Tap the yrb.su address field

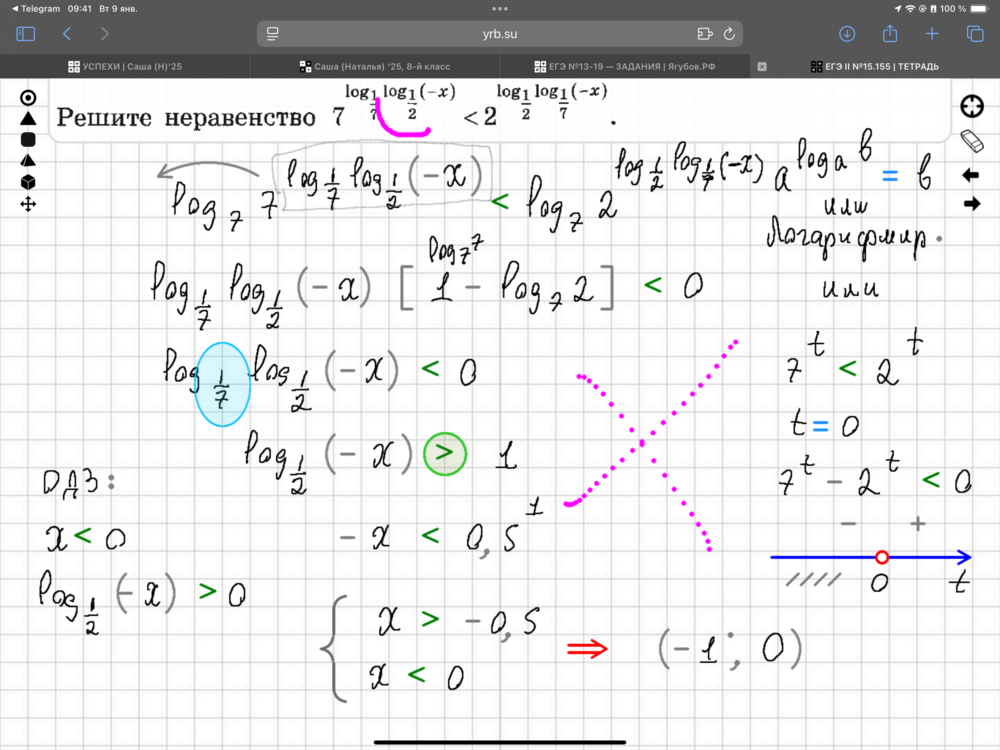click(500, 33)
